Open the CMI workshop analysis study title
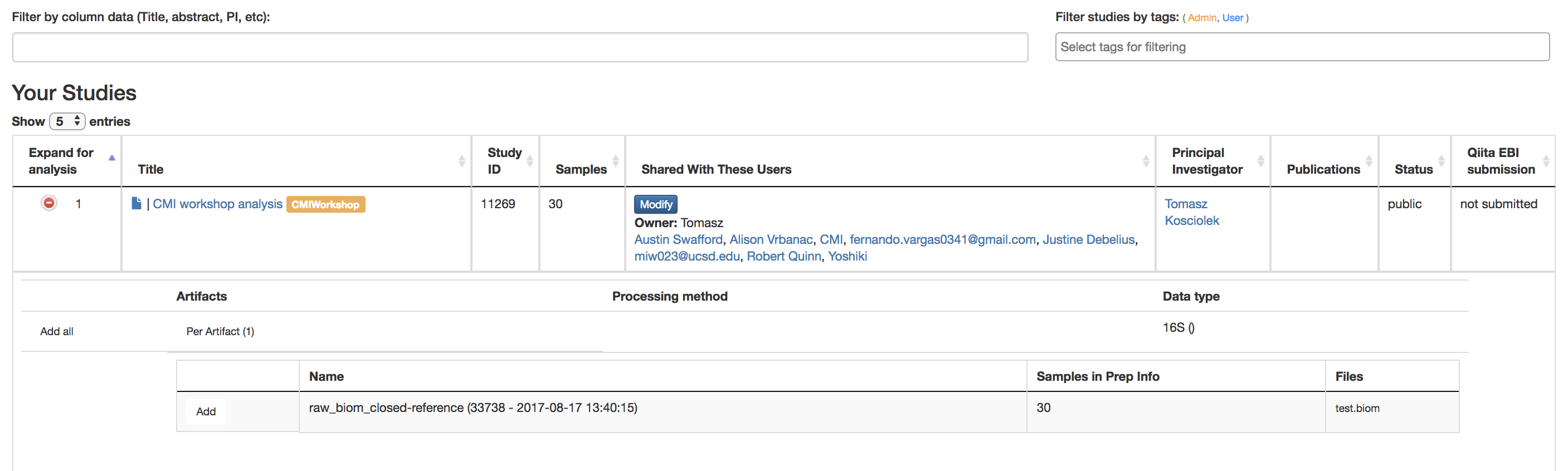The width and height of the screenshot is (1568, 471). [217, 204]
